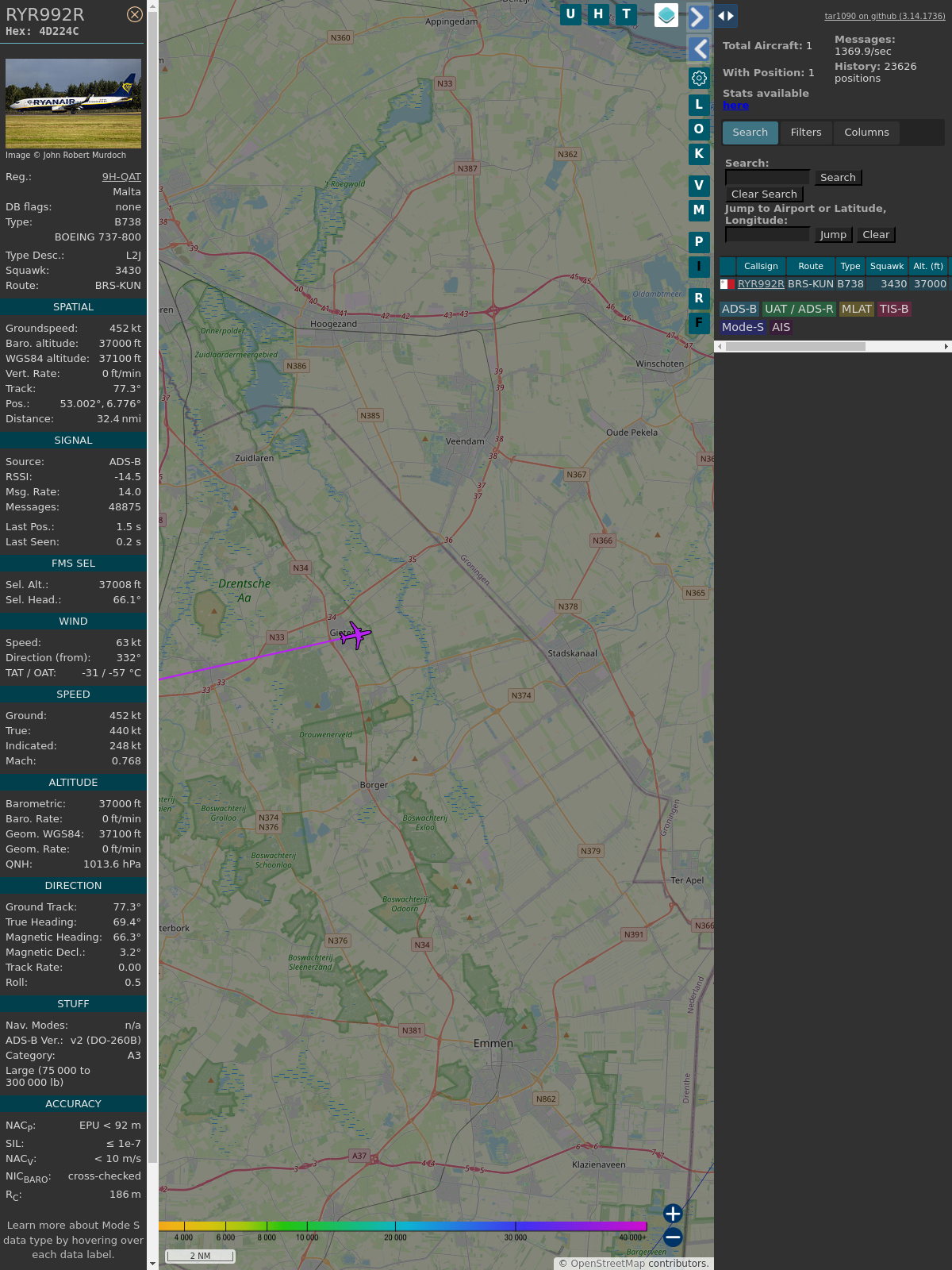Viewport: 952px width, 1270px height.
Task: Toggle the AIS source filter
Action: click(781, 328)
